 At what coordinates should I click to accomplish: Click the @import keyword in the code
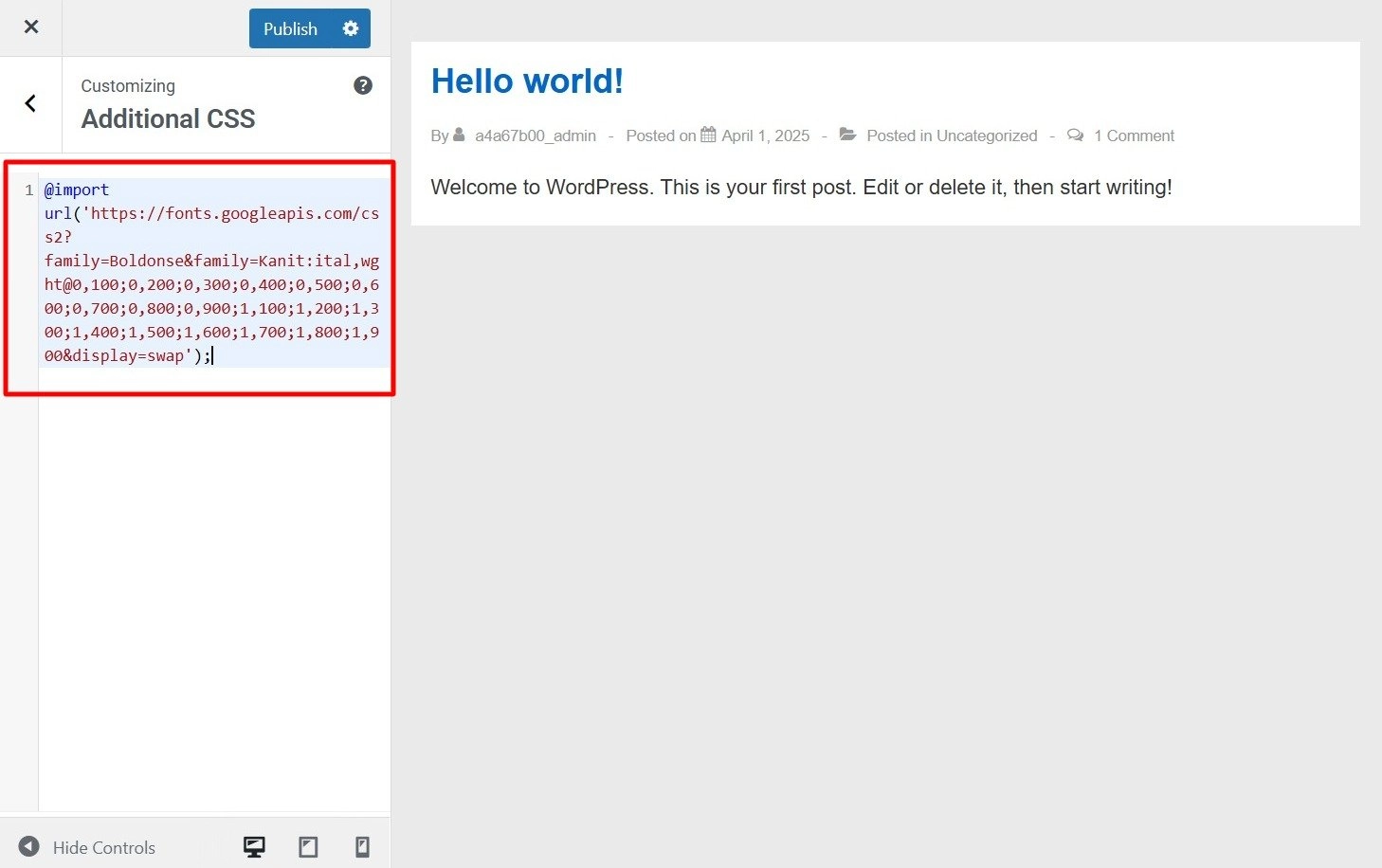(x=77, y=190)
